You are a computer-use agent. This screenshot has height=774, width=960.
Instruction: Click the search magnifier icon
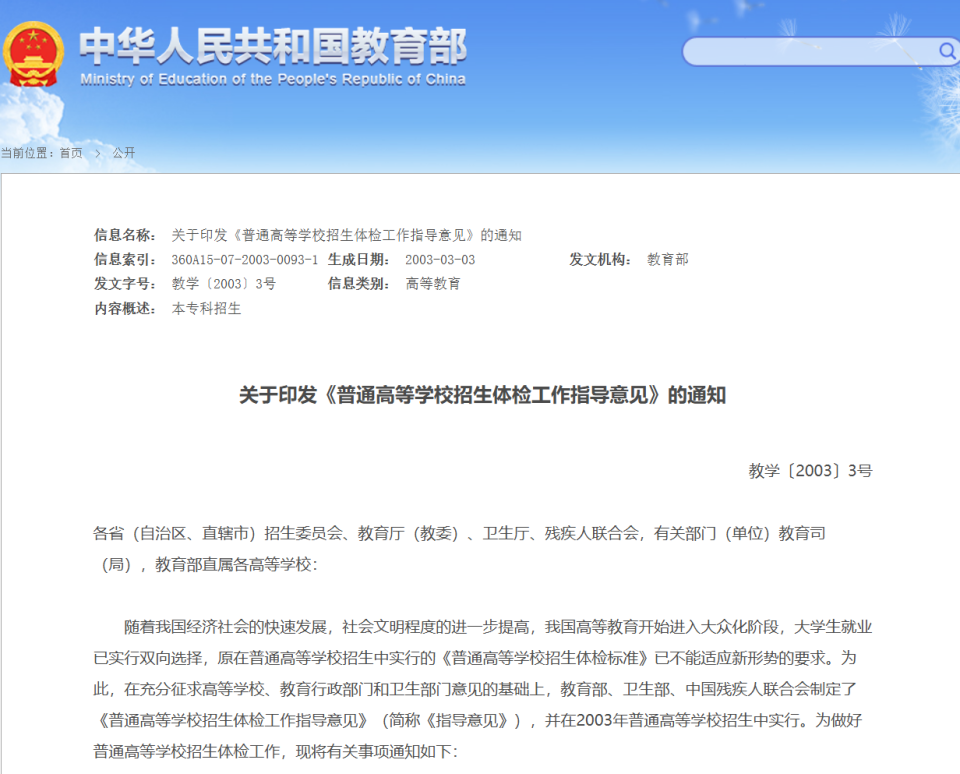click(944, 51)
